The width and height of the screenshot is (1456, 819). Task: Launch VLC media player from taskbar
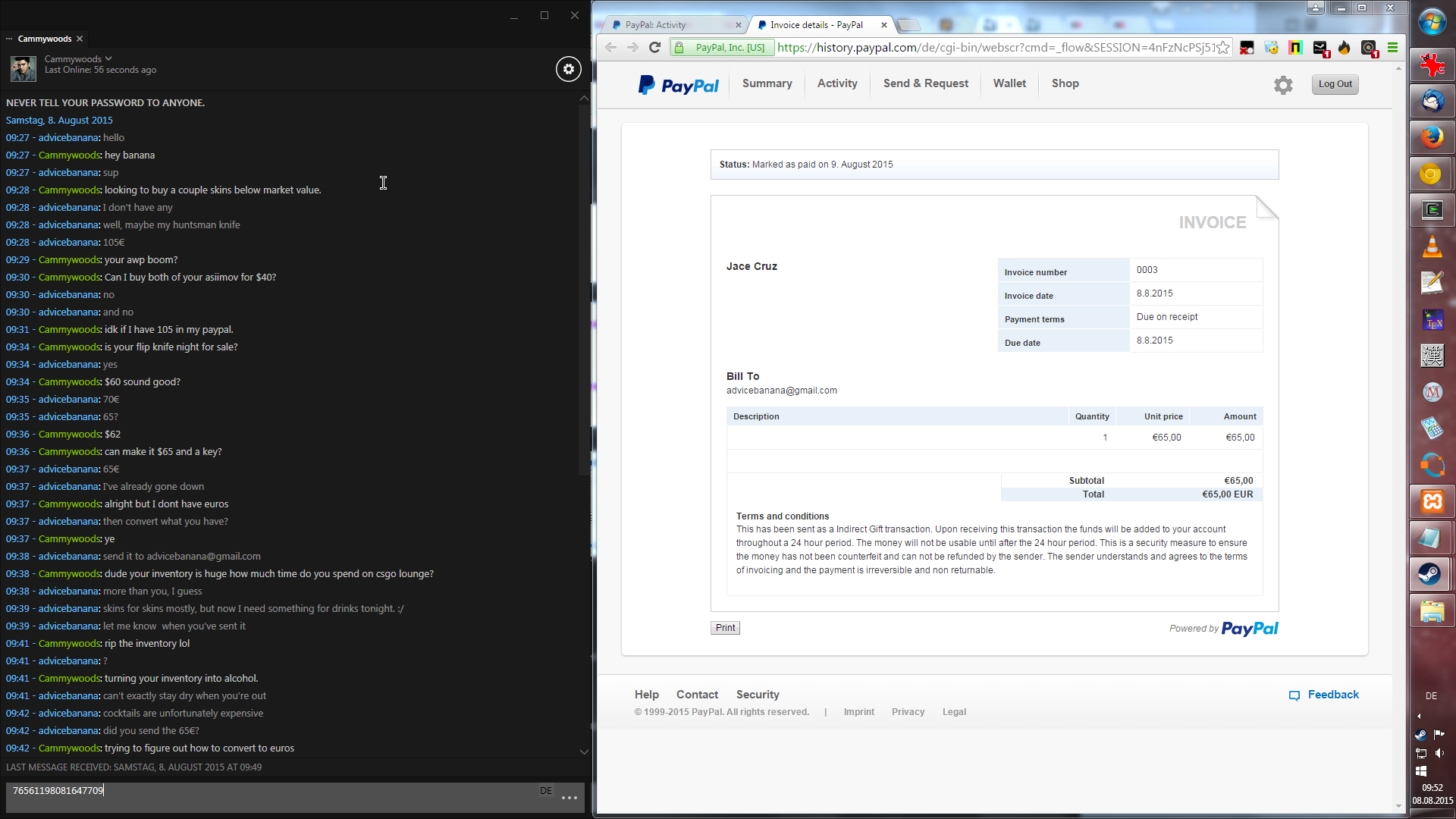pos(1432,246)
